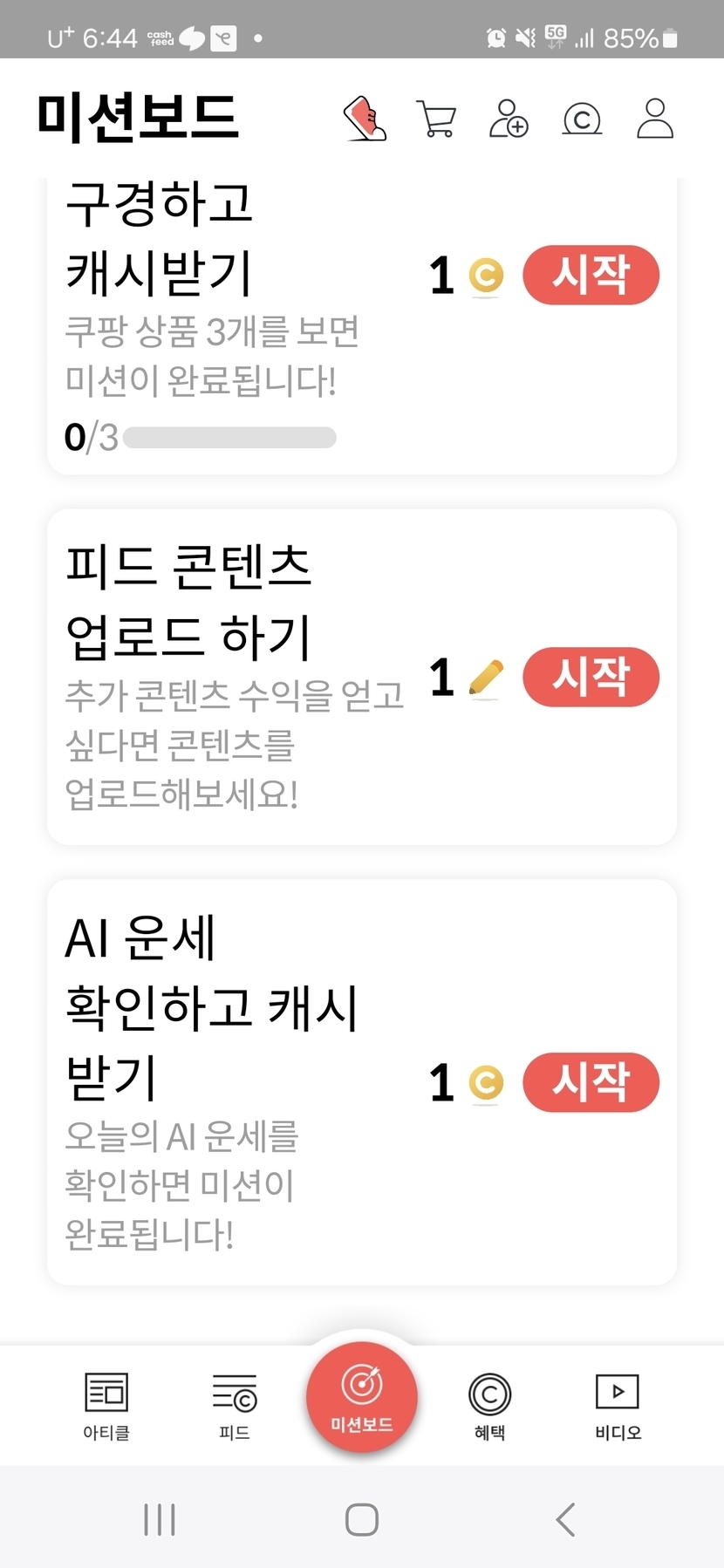This screenshot has width=724, height=1568.
Task: Tap the gold coin on AI 운세 card
Action: [486, 1083]
